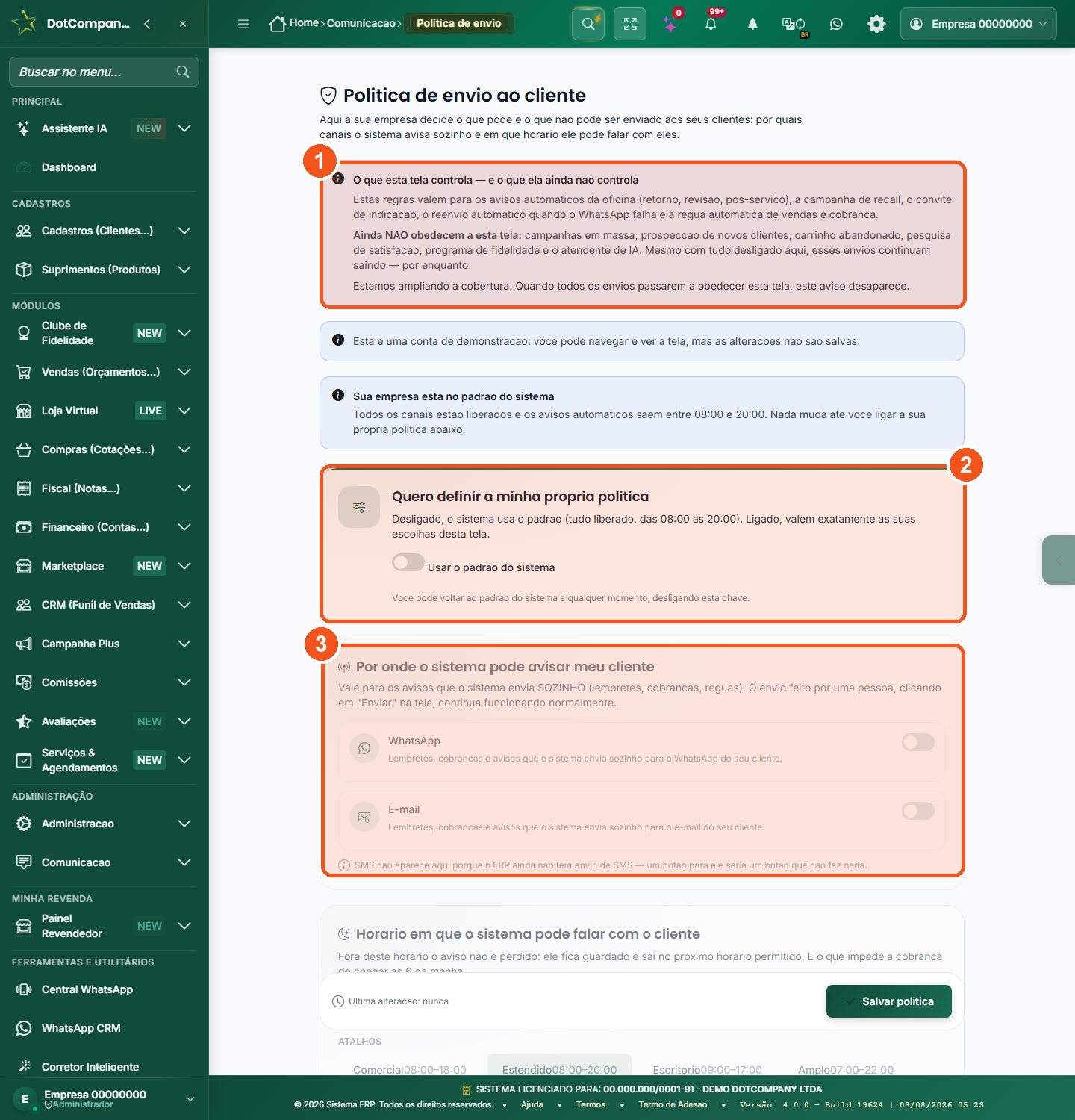Enable the WhatsApp channel switch

click(918, 742)
